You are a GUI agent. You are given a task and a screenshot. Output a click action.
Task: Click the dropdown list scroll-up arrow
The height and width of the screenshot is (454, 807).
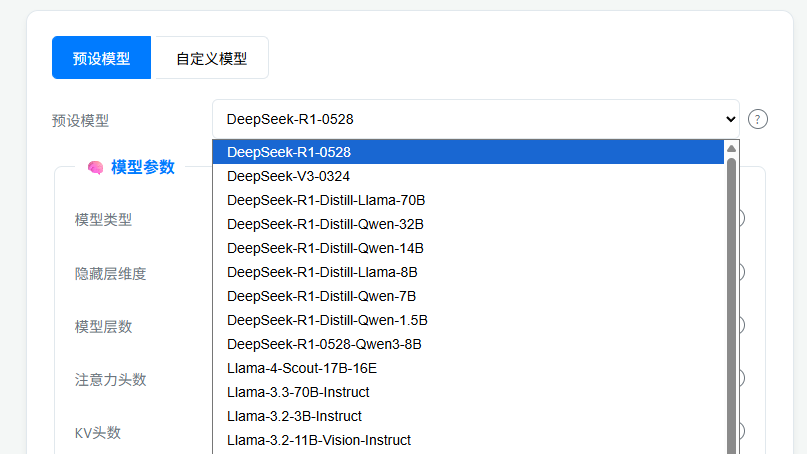(731, 149)
